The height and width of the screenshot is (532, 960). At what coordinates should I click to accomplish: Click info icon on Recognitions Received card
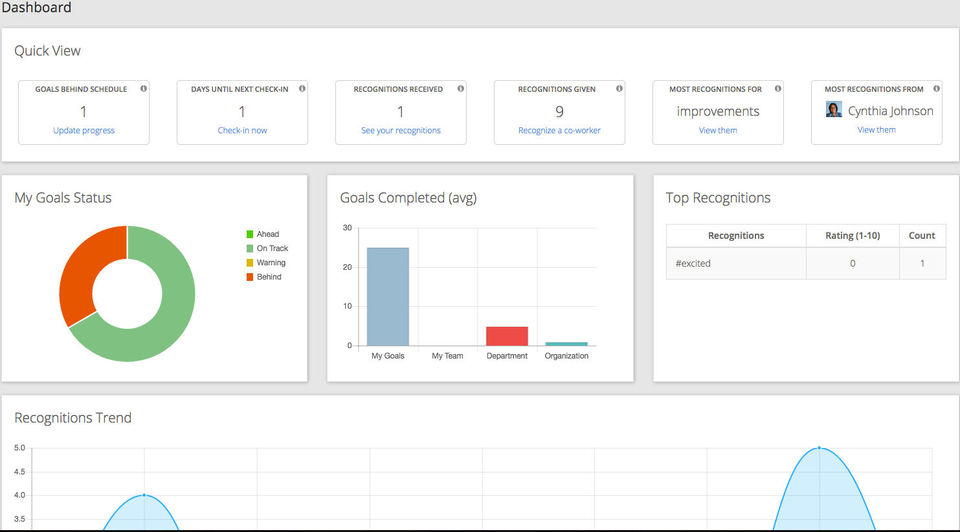pyautogui.click(x=460, y=89)
